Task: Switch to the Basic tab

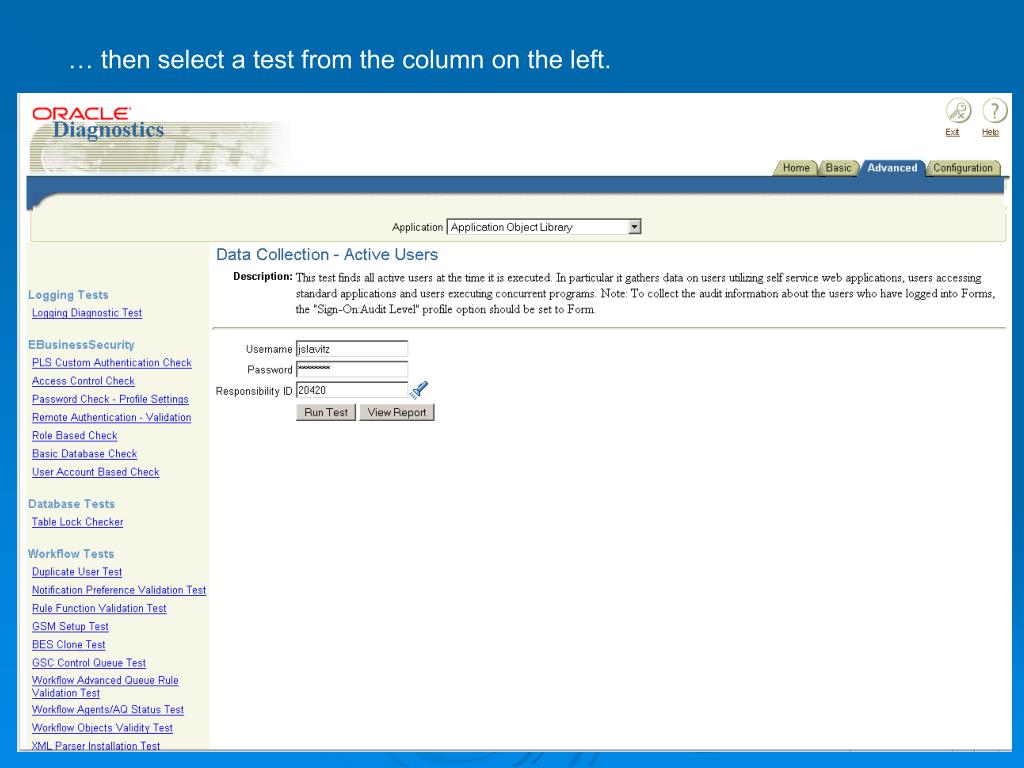Action: click(838, 168)
